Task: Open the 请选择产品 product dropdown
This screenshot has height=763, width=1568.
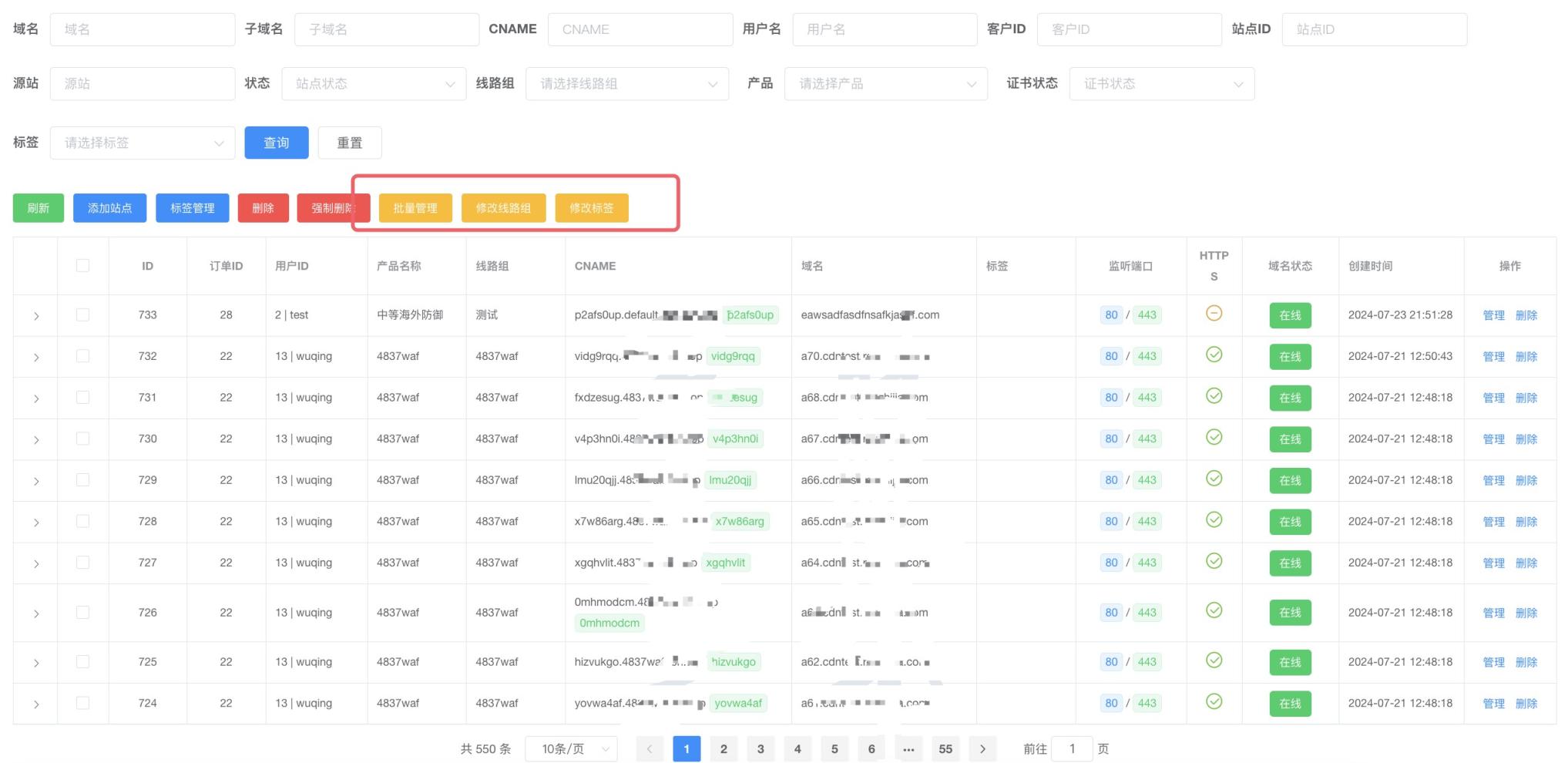Action: click(885, 83)
